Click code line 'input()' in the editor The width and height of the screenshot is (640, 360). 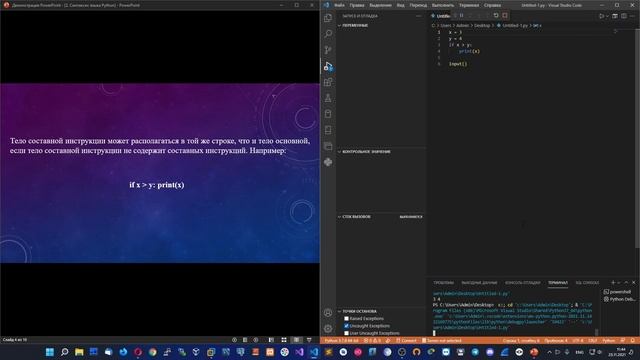click(458, 64)
